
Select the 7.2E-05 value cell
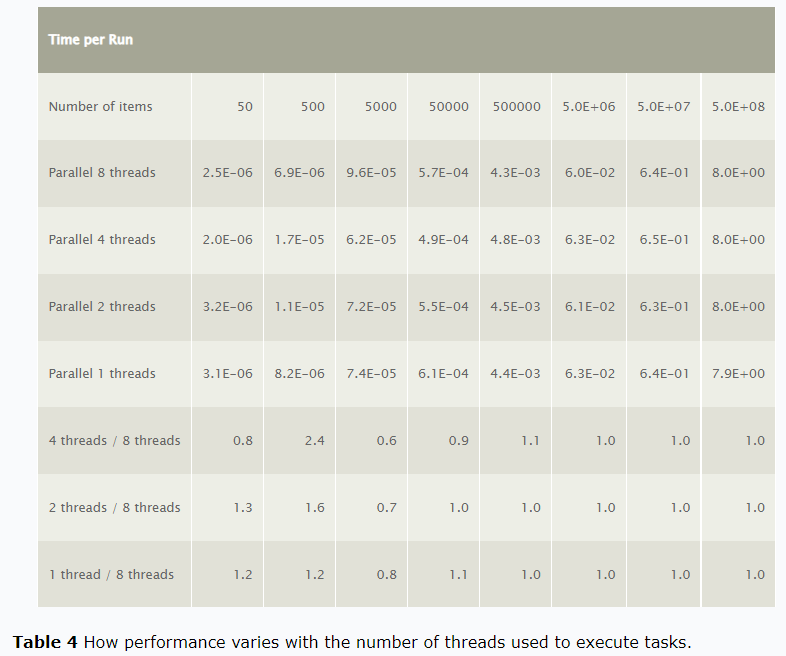tap(371, 307)
